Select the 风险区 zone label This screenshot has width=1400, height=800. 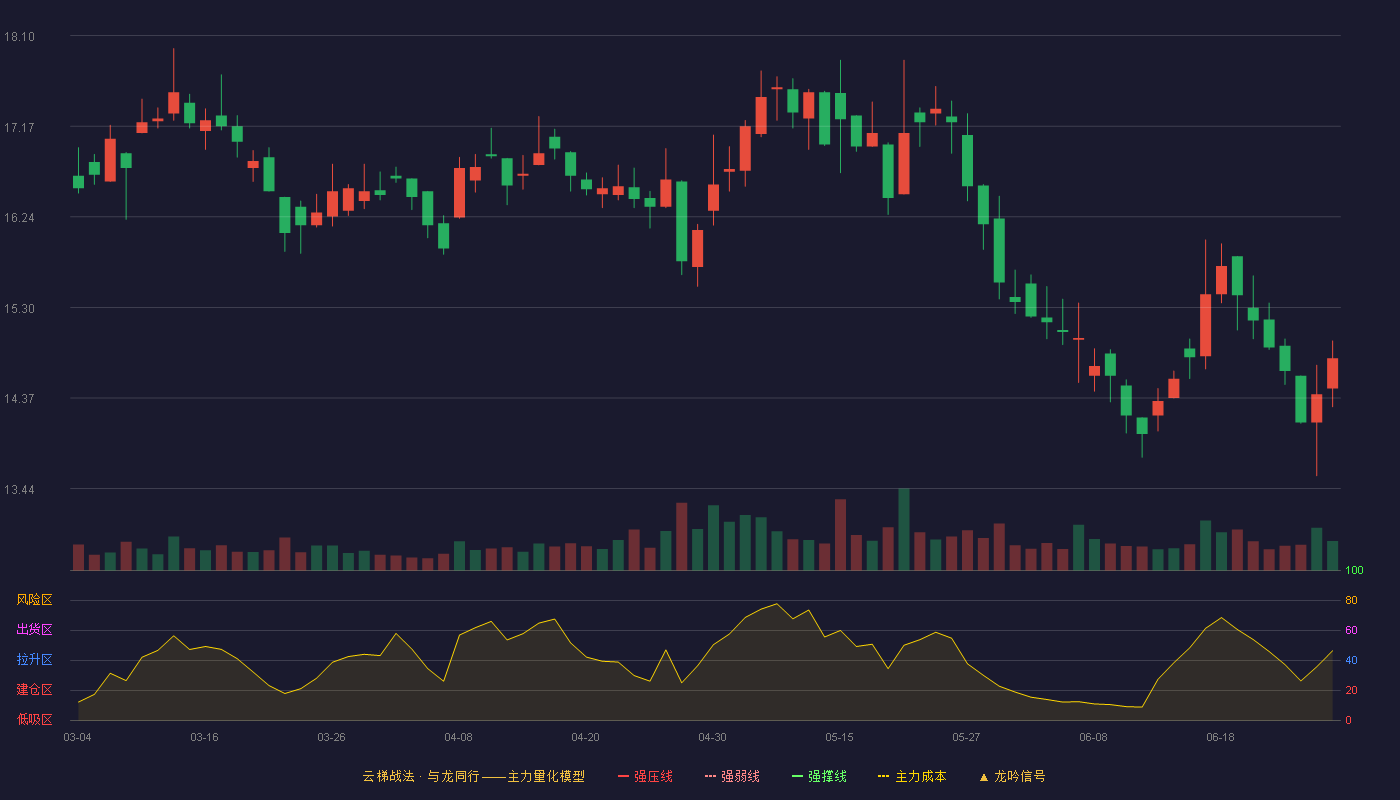34,600
